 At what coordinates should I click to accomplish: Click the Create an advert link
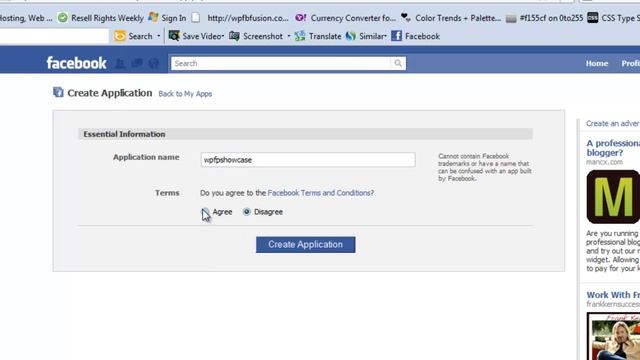point(613,123)
